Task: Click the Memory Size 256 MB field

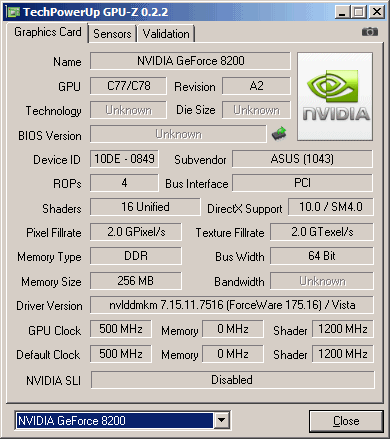Action: click(136, 281)
